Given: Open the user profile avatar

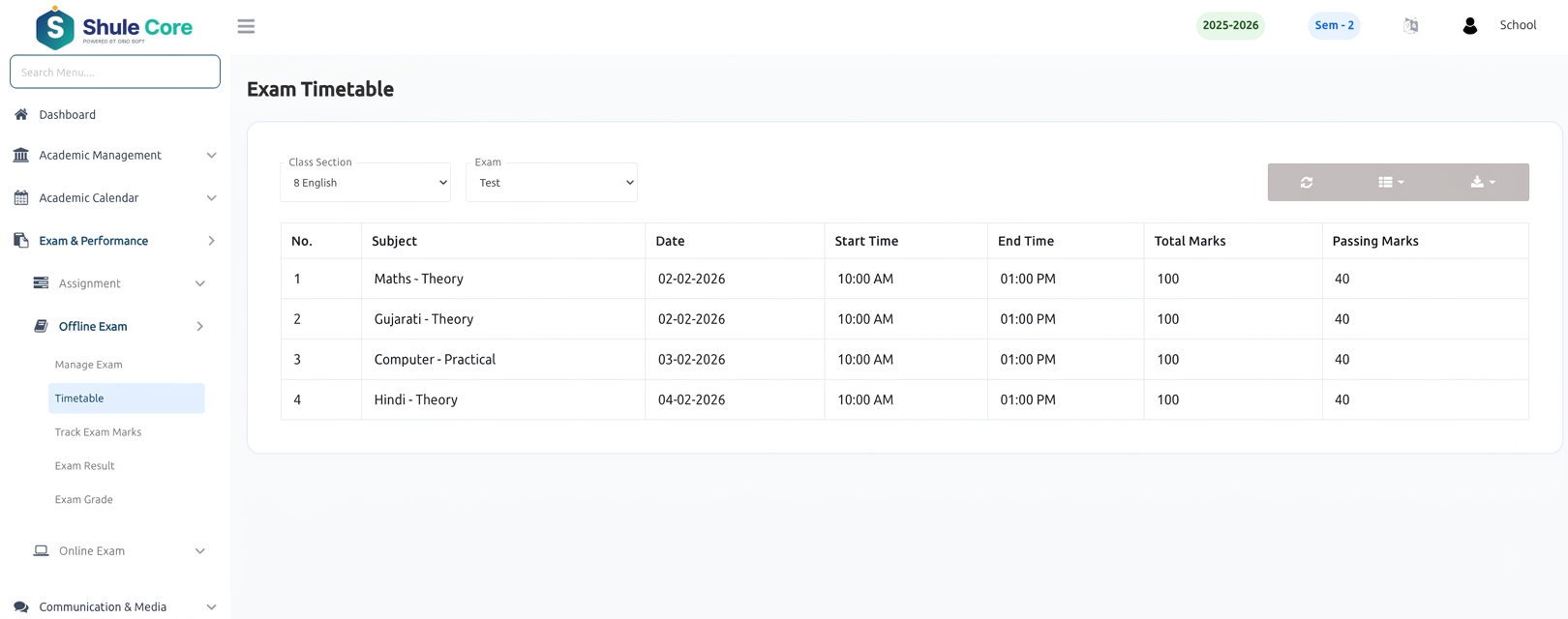Looking at the screenshot, I should click(1469, 26).
